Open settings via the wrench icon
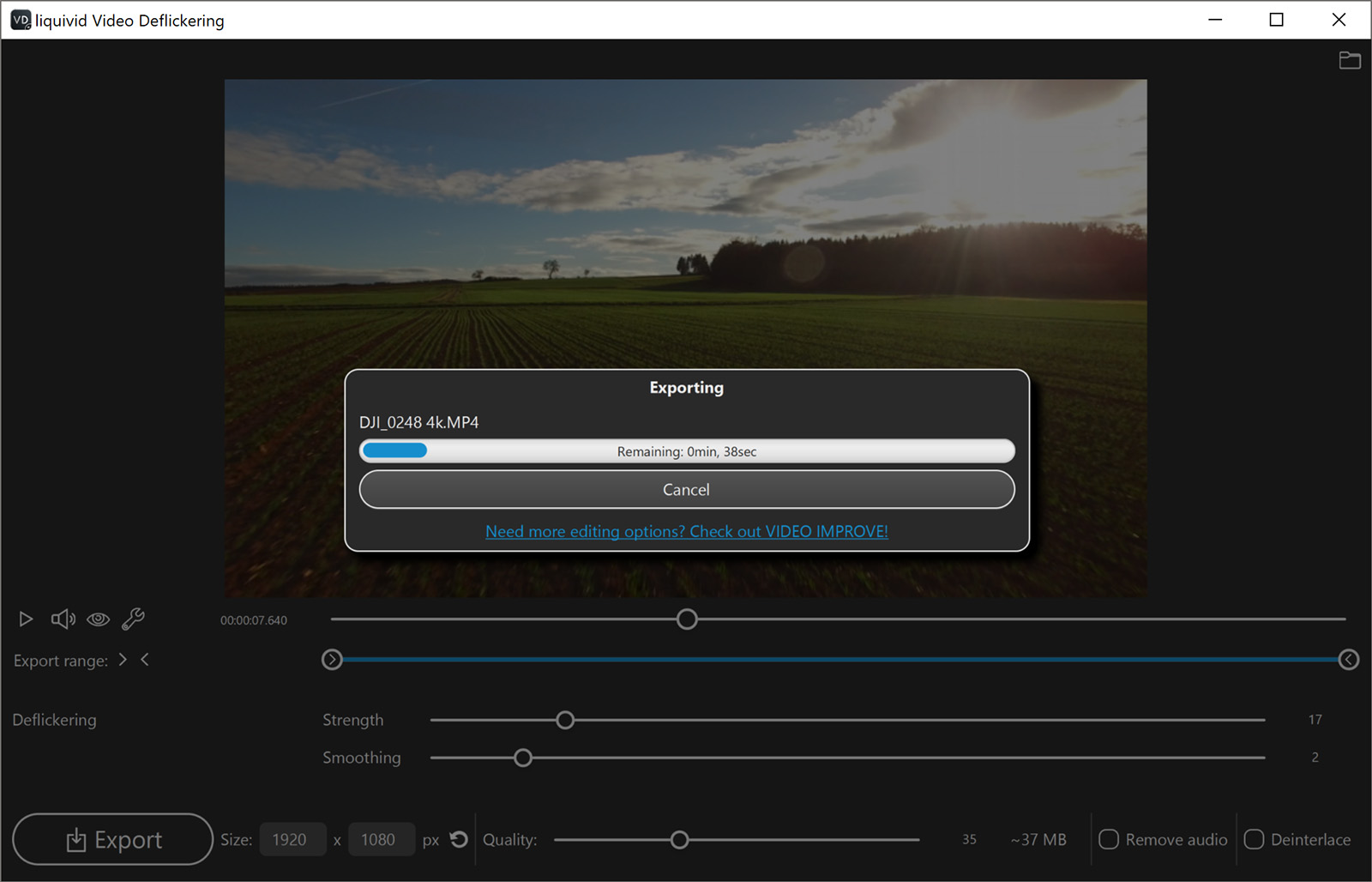This screenshot has height=882, width=1372. (x=134, y=619)
